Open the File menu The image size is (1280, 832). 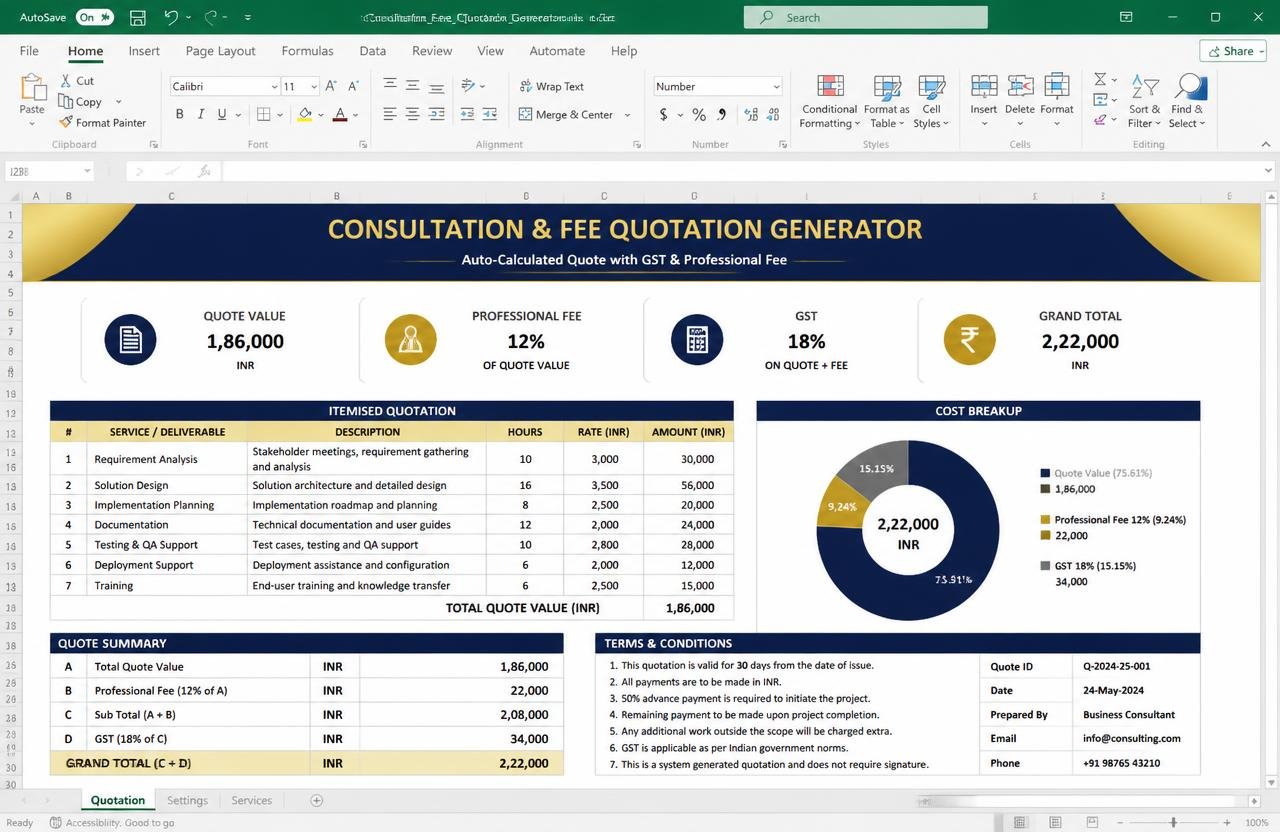pos(29,50)
